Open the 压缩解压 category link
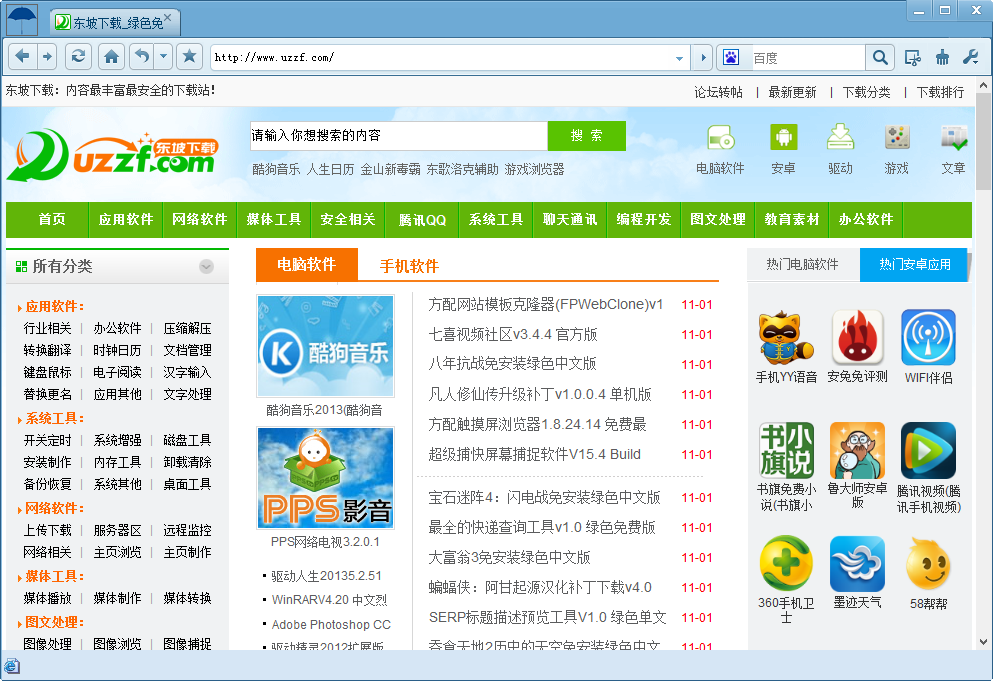Viewport: 993px width, 681px height. pos(187,328)
